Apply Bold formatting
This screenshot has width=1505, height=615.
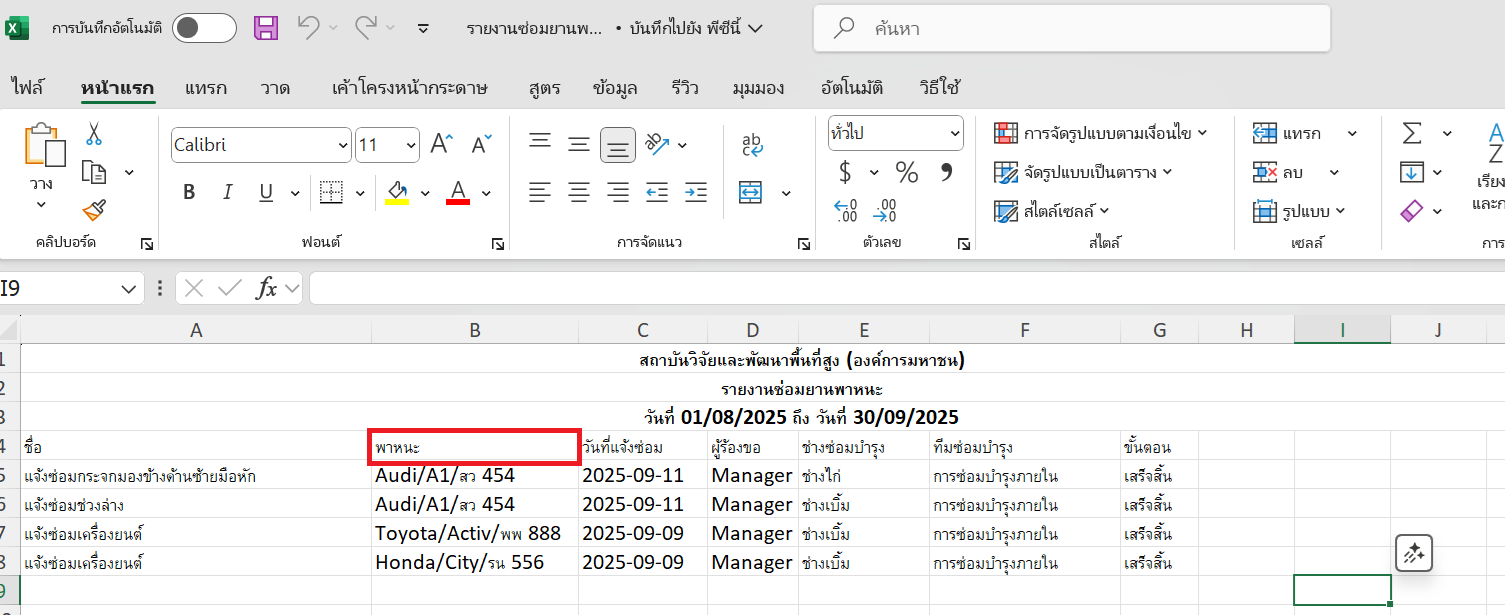click(189, 192)
